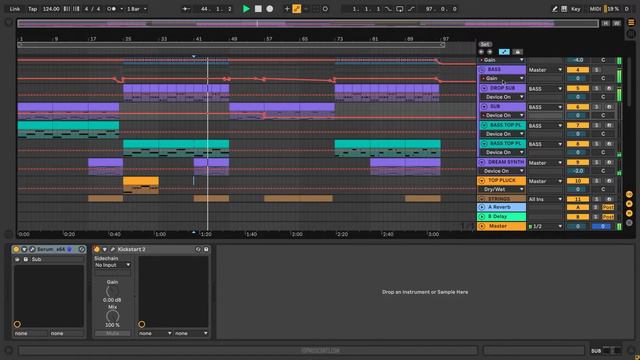The height and width of the screenshot is (360, 640).
Task: Collapse the Kickstart 2 device triangle
Action: point(104,249)
